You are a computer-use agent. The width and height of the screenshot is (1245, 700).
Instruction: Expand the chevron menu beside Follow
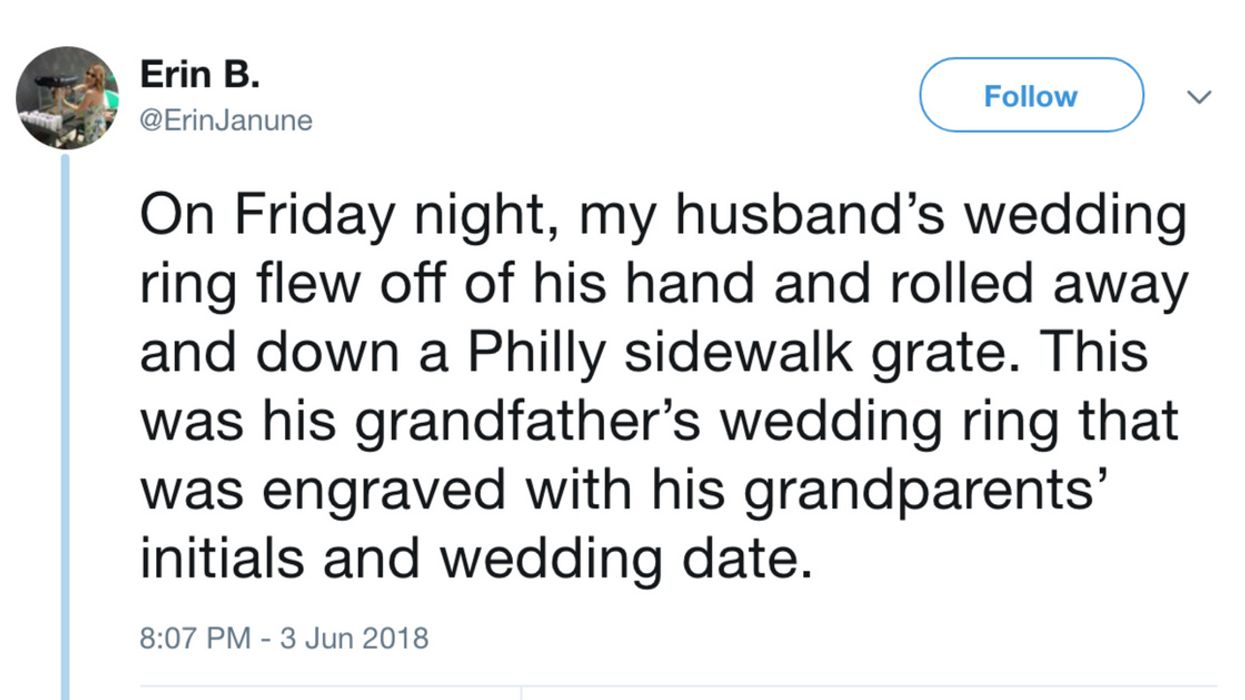[x=1197, y=97]
